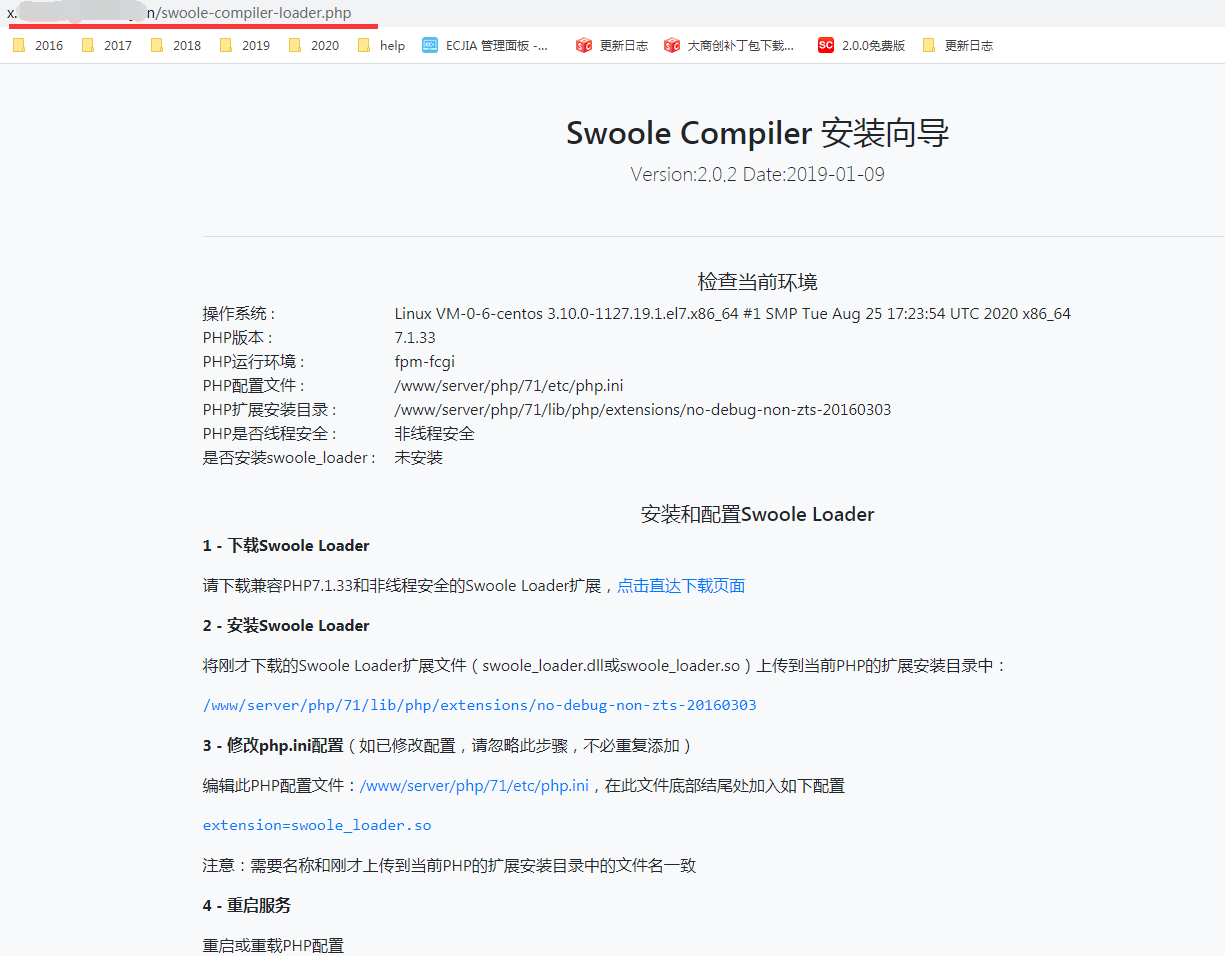Click the 操作系统 label

(240, 314)
